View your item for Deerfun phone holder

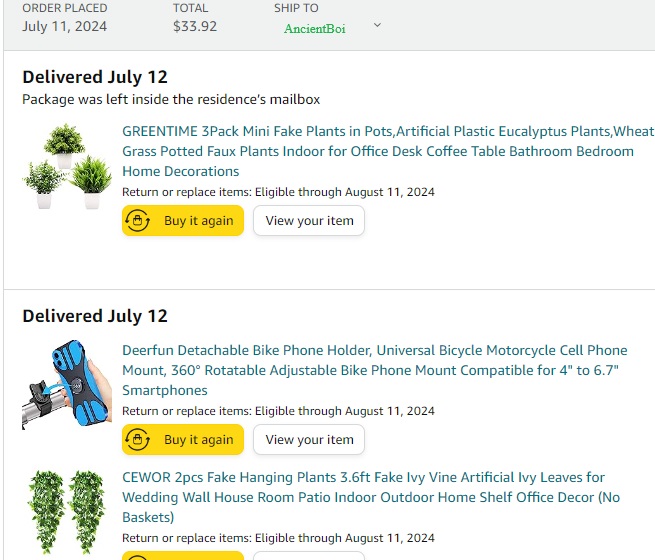coord(309,439)
